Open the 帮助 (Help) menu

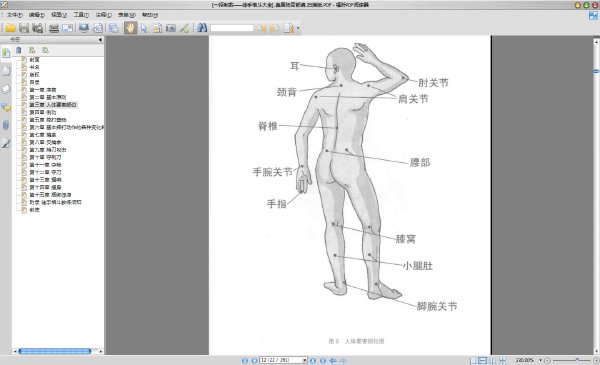pyautogui.click(x=150, y=15)
